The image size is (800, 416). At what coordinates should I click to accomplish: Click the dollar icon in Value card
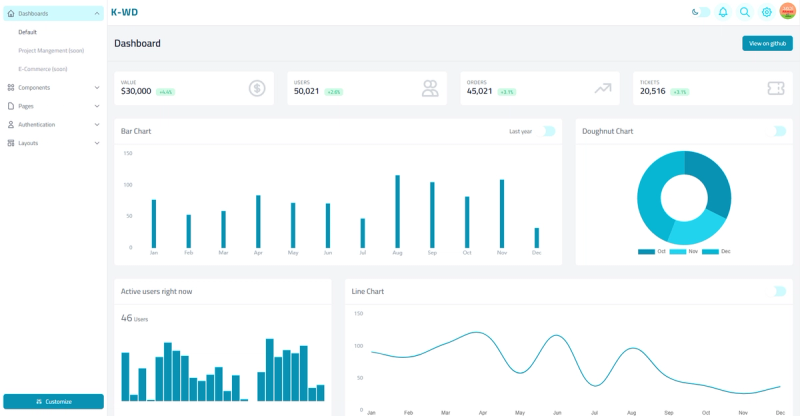point(257,88)
